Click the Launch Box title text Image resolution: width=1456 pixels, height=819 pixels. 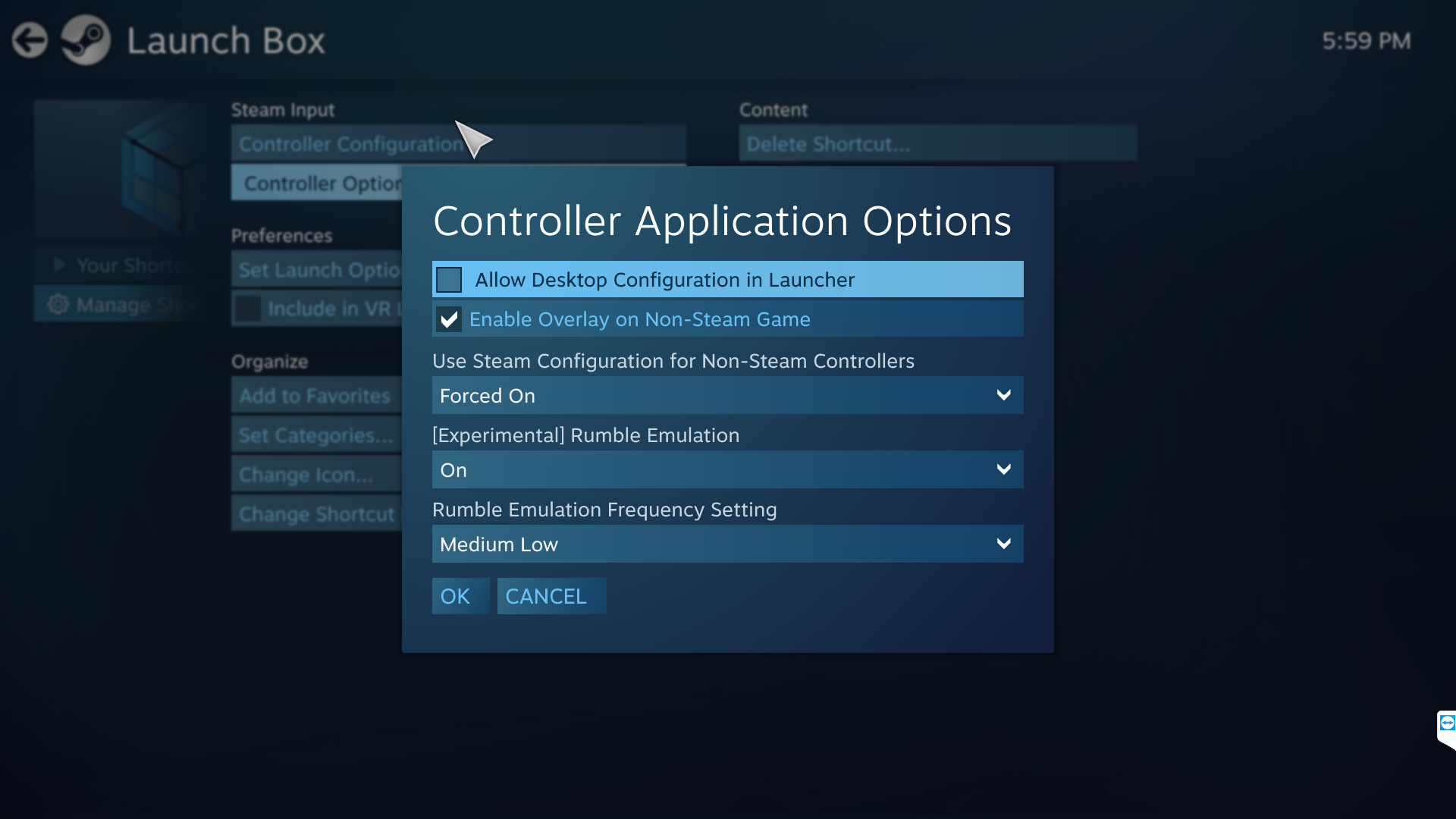226,41
